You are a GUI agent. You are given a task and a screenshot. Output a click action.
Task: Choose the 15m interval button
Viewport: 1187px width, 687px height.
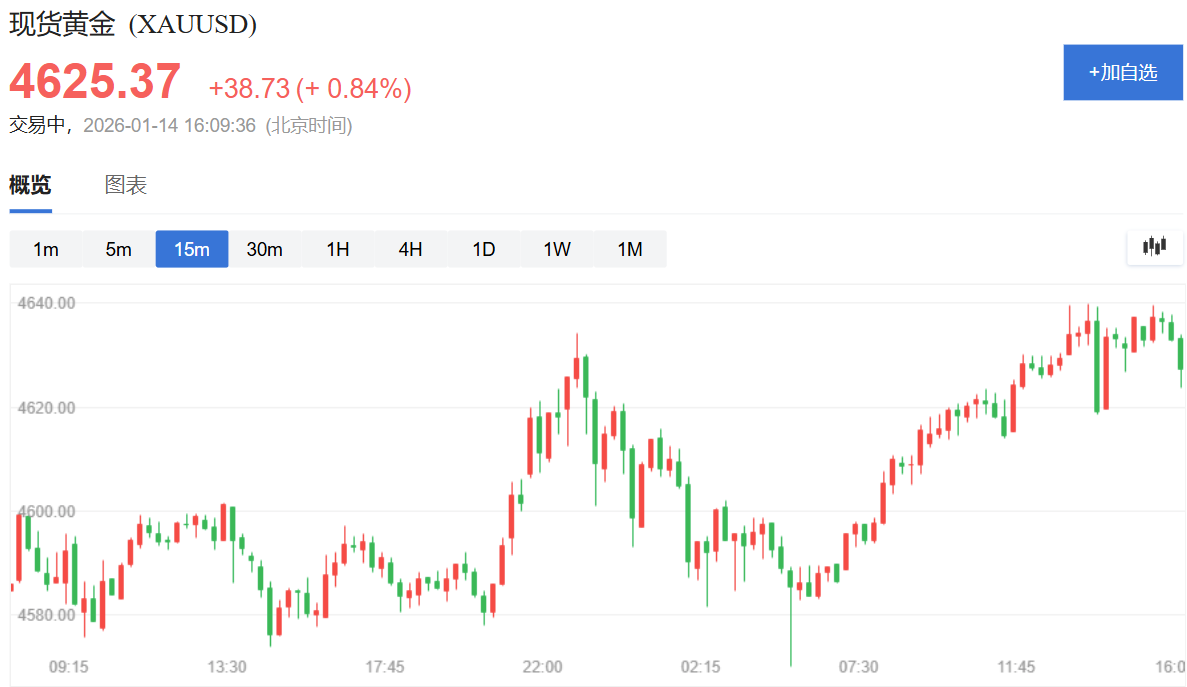click(x=192, y=249)
